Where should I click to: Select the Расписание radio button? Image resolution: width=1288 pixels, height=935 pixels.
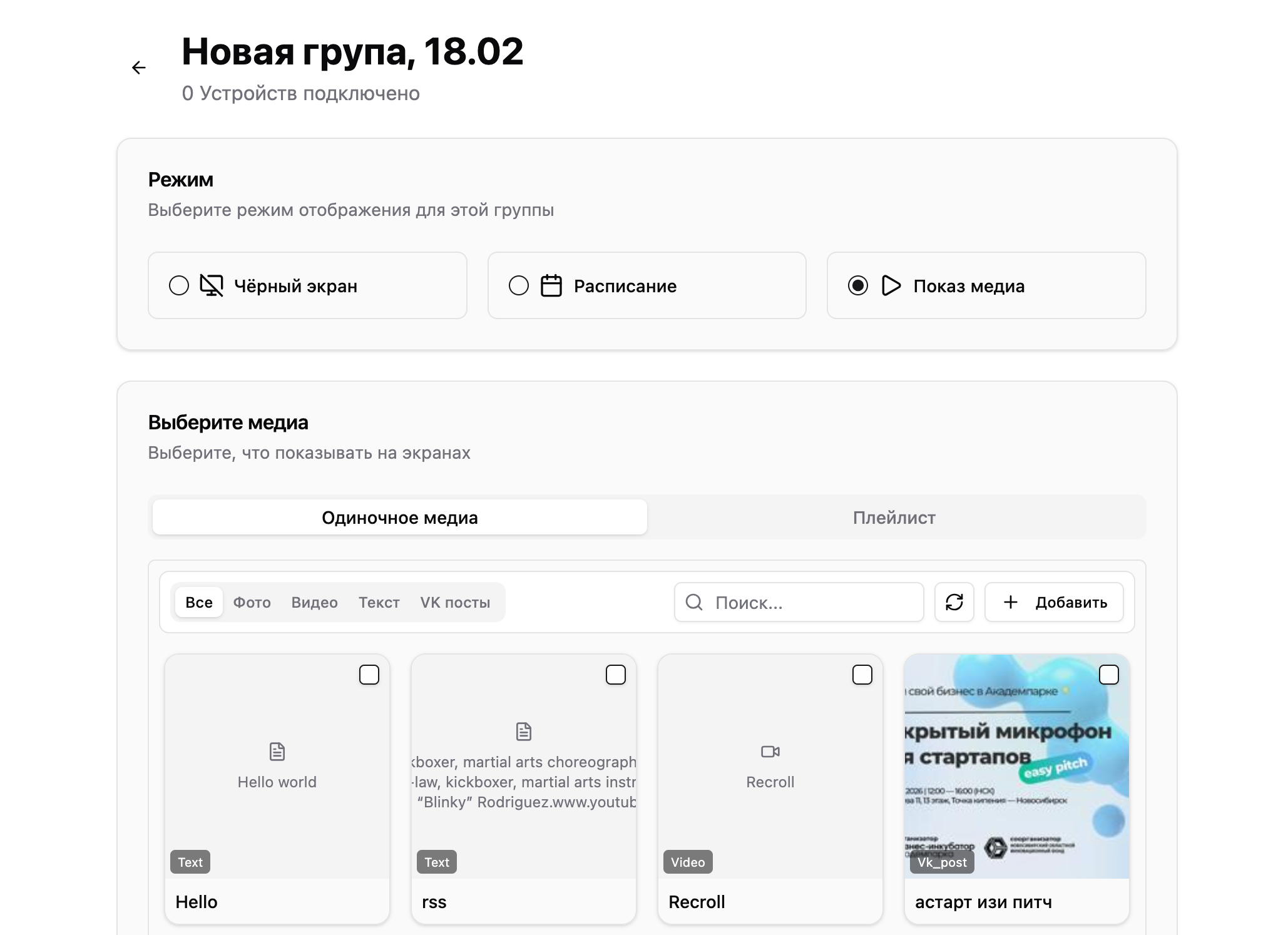coord(518,286)
